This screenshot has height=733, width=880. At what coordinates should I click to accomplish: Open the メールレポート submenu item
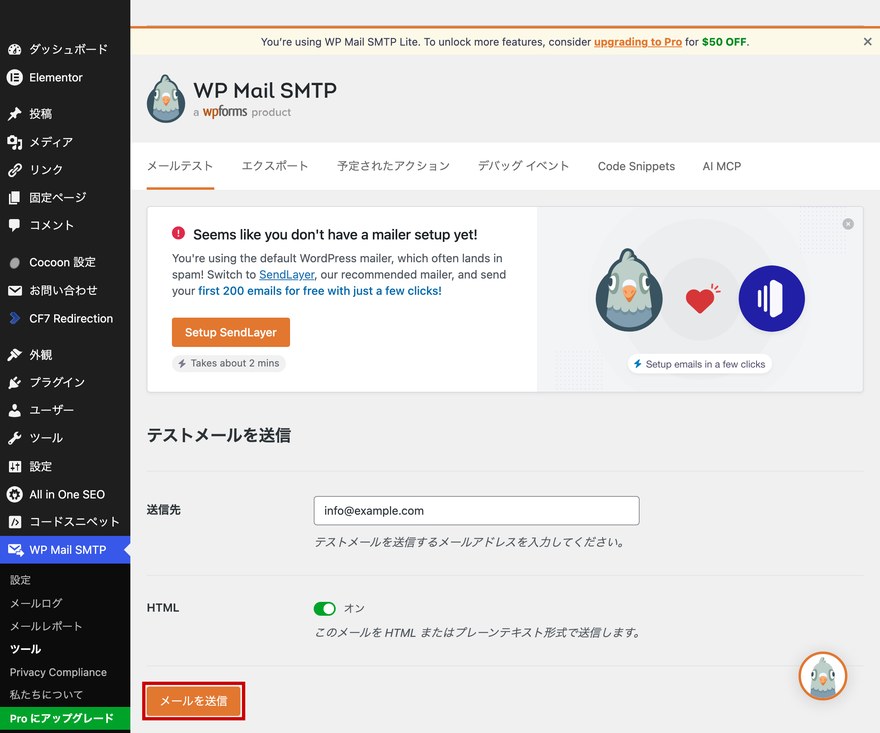46,626
